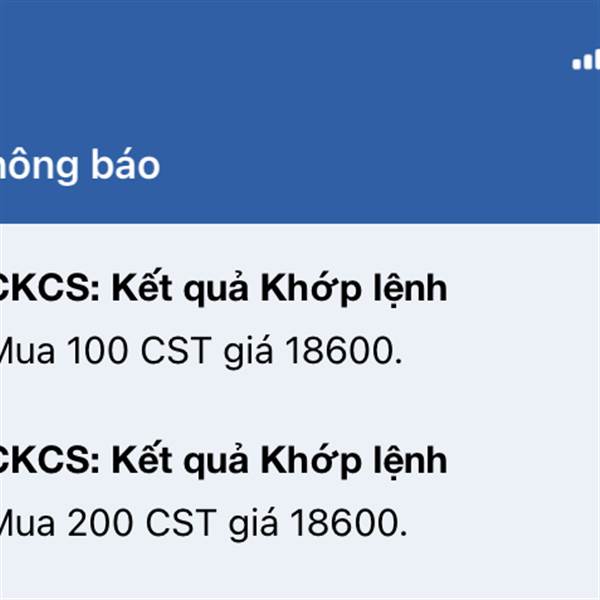This screenshot has width=600, height=600.
Task: Click the 18600 price in second notification
Action: point(343,522)
